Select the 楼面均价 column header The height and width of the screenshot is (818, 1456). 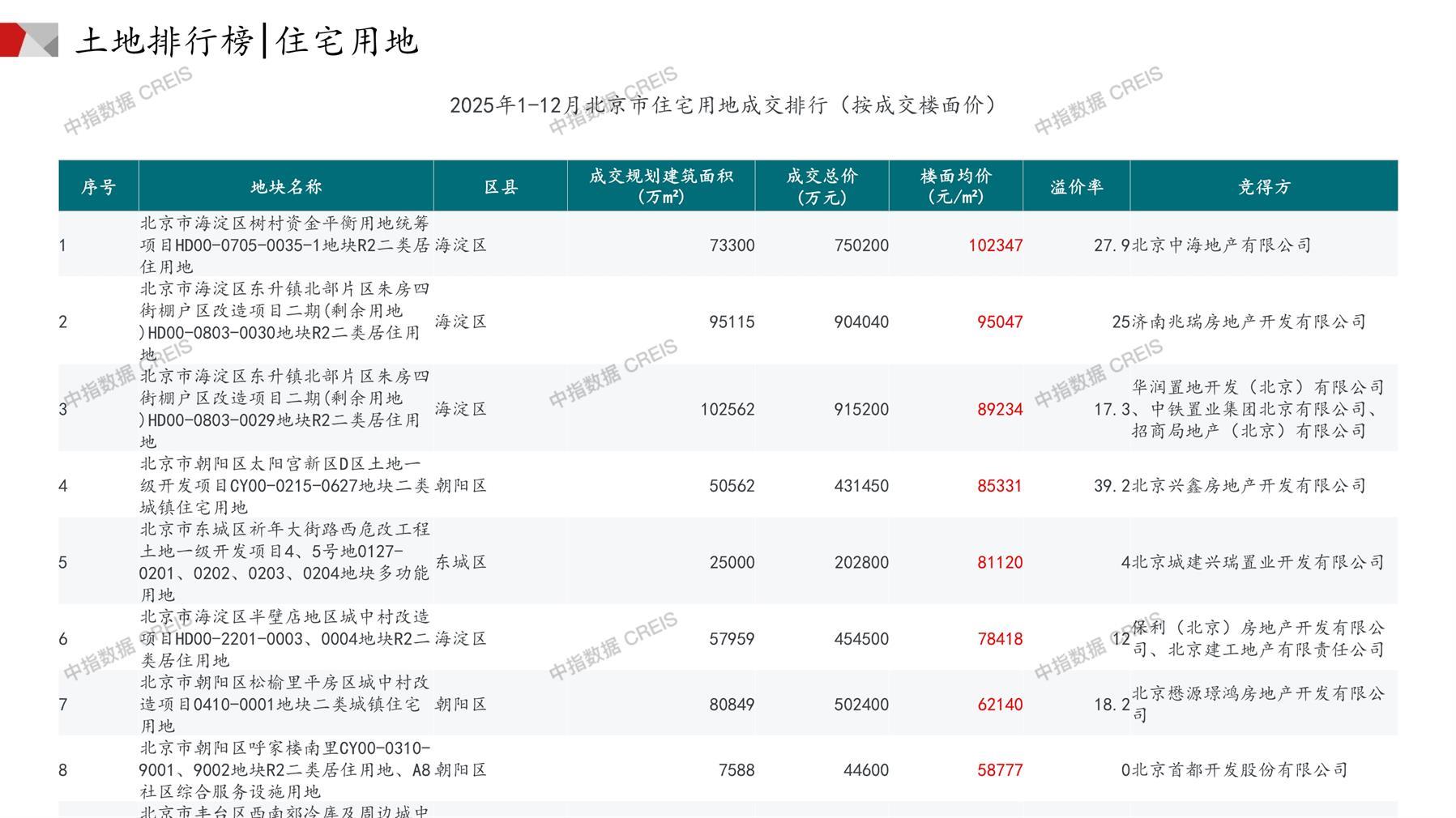tap(955, 187)
